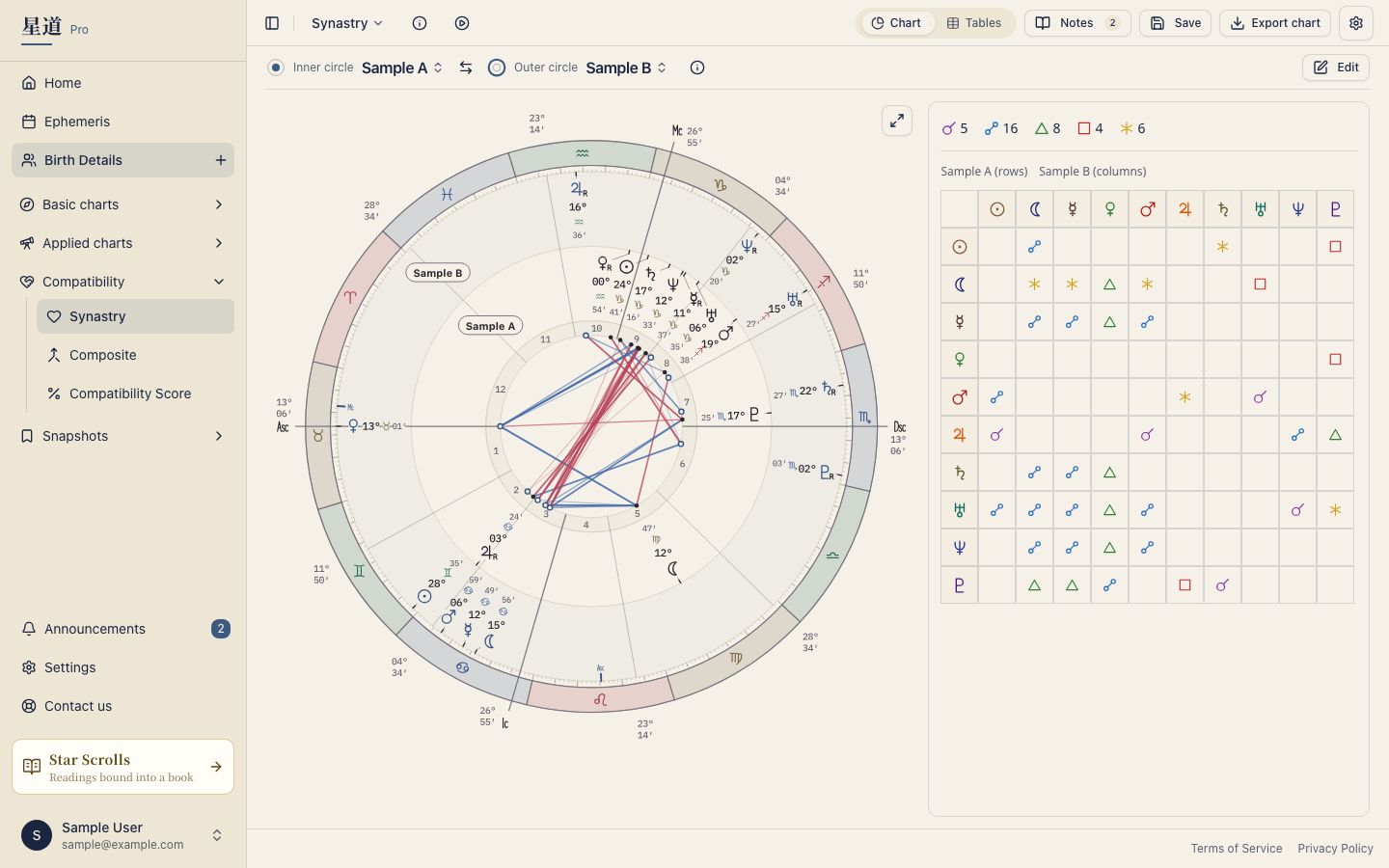Click the Edit button
The width and height of the screenshot is (1389, 868).
pyautogui.click(x=1336, y=68)
